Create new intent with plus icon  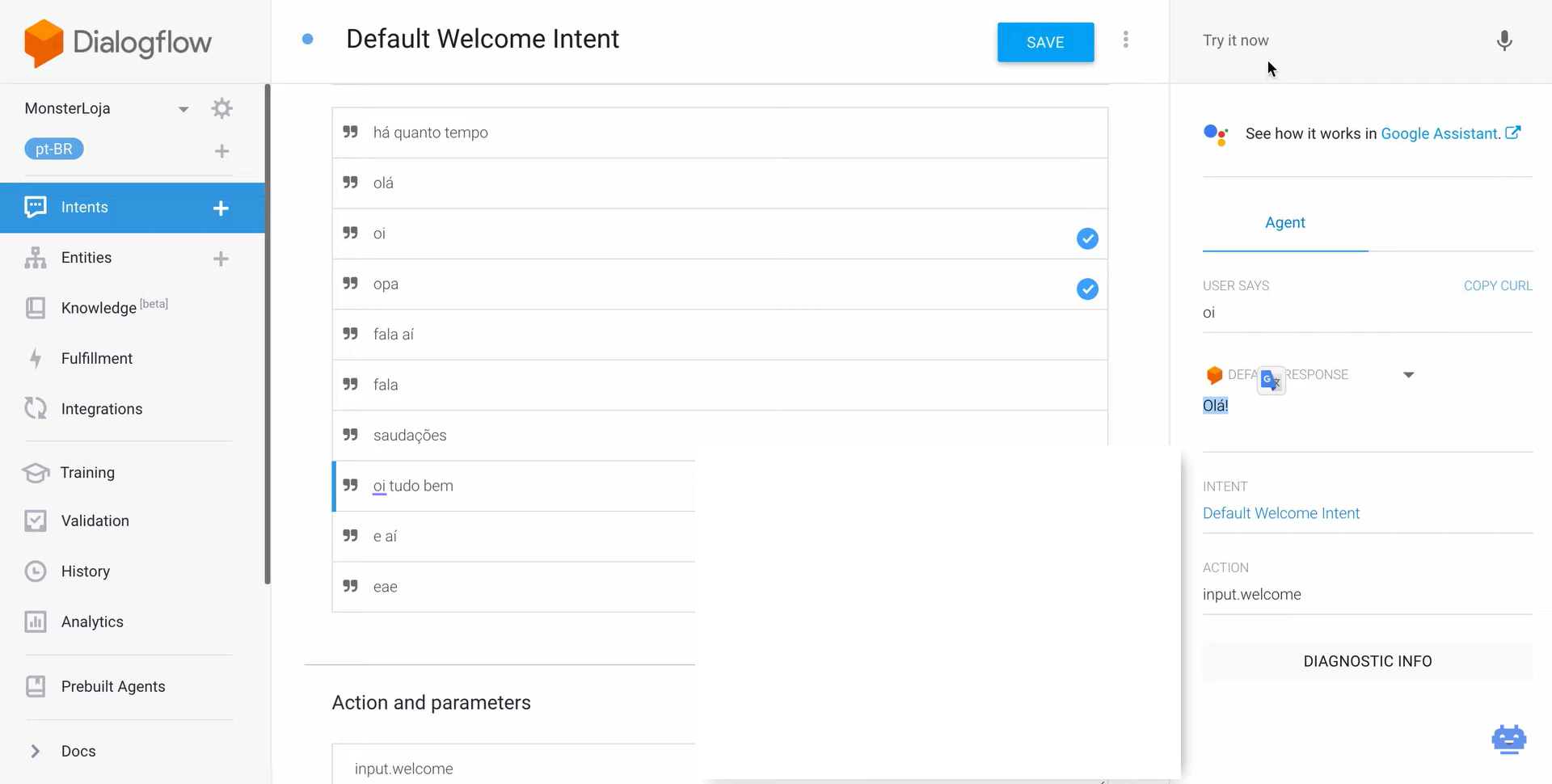coord(221,209)
